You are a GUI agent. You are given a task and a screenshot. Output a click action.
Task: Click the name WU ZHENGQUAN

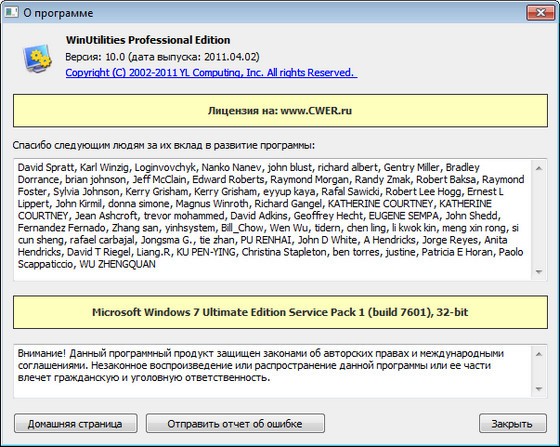pyautogui.click(x=117, y=264)
